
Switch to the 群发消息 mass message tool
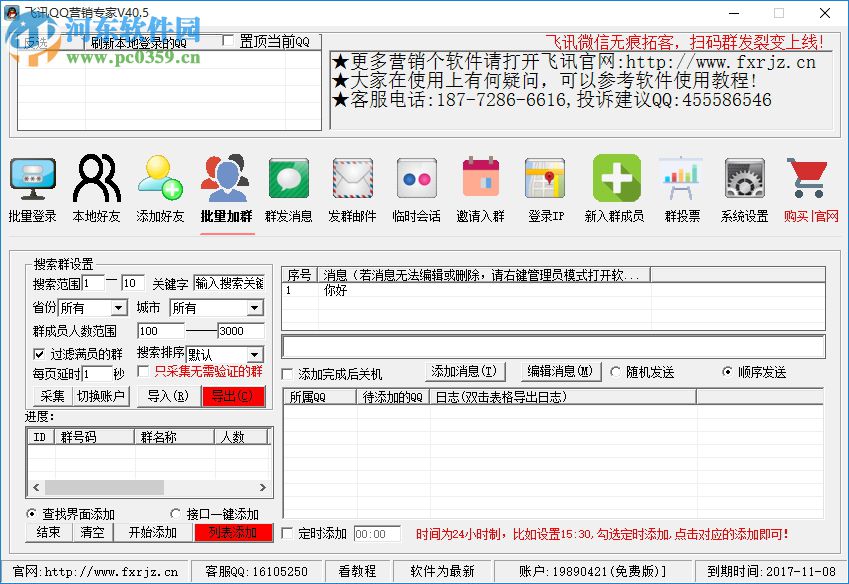point(288,190)
